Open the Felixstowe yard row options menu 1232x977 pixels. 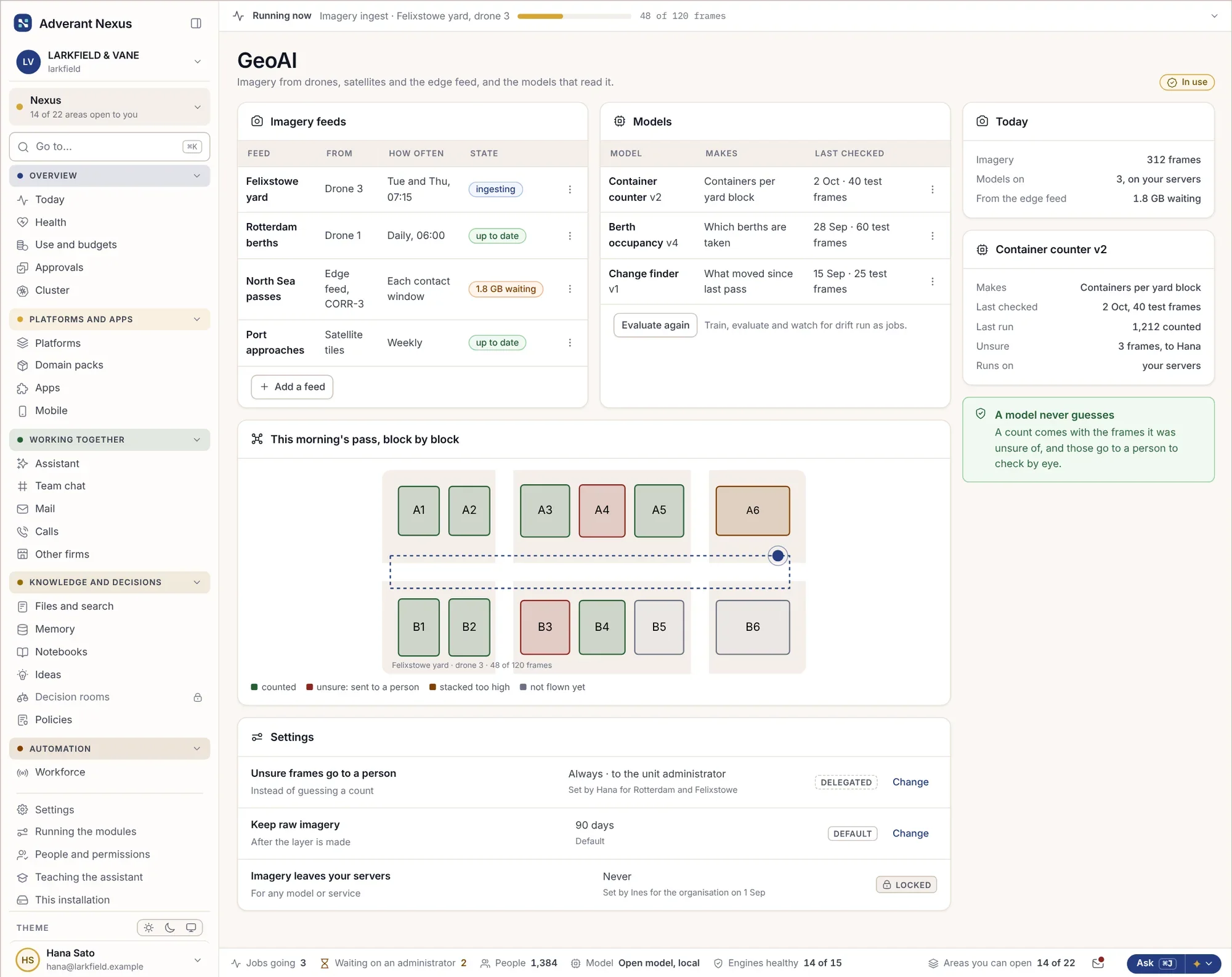(x=570, y=190)
